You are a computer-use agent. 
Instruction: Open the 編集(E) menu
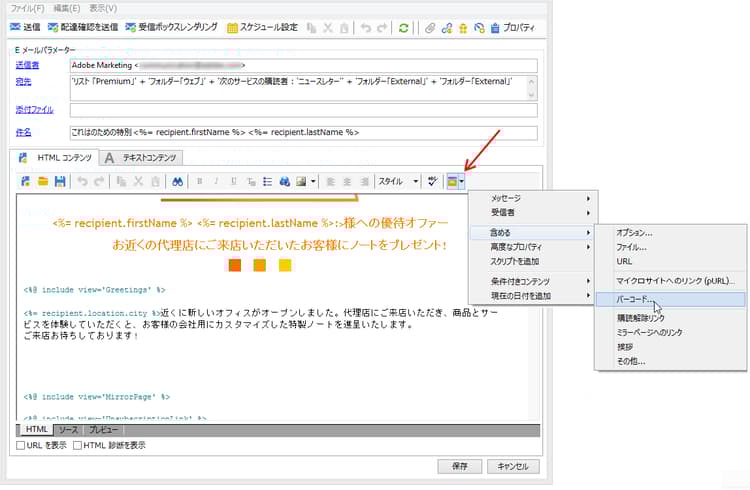click(x=66, y=8)
